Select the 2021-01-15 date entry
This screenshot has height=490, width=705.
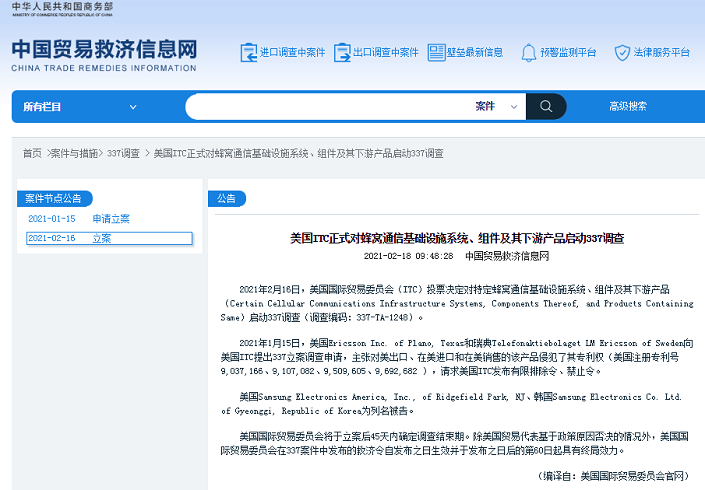(x=52, y=219)
